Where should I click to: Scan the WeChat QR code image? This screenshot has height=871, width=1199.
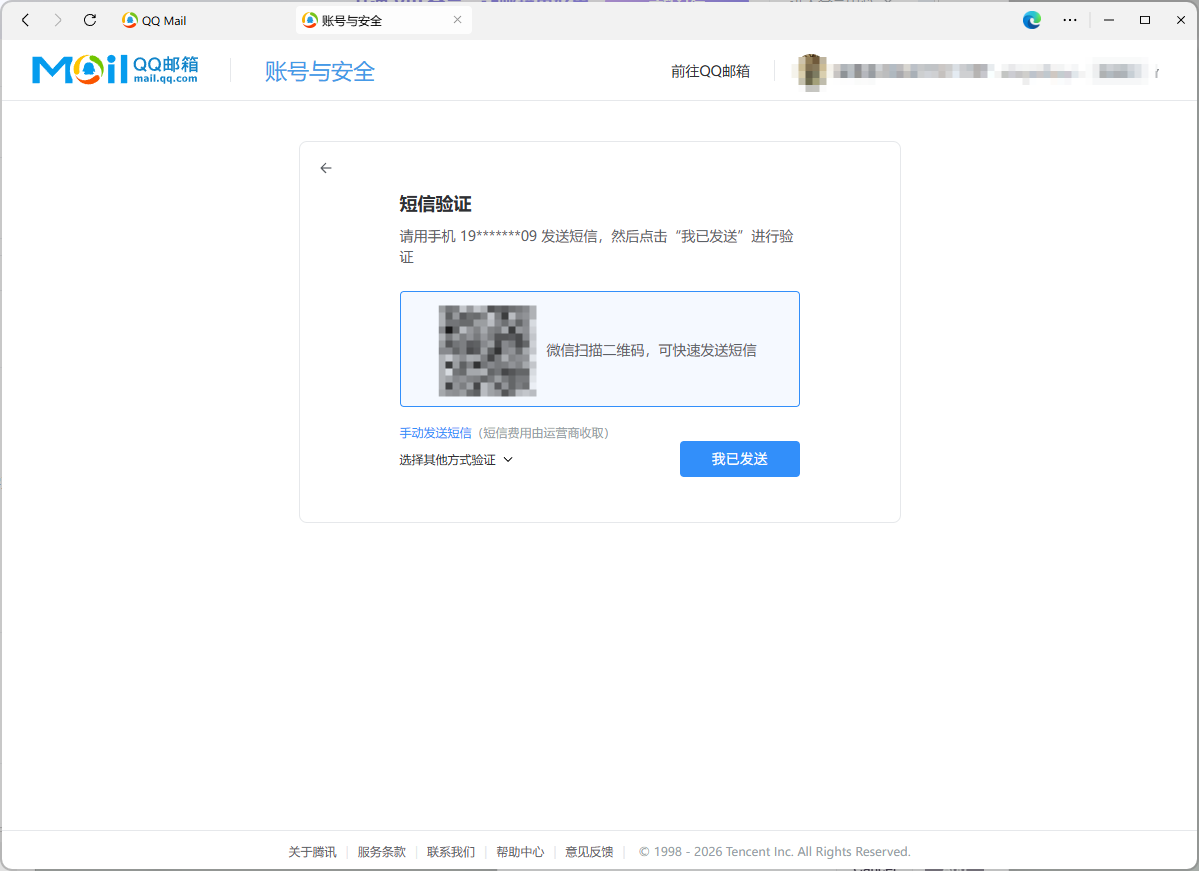pyautogui.click(x=489, y=349)
